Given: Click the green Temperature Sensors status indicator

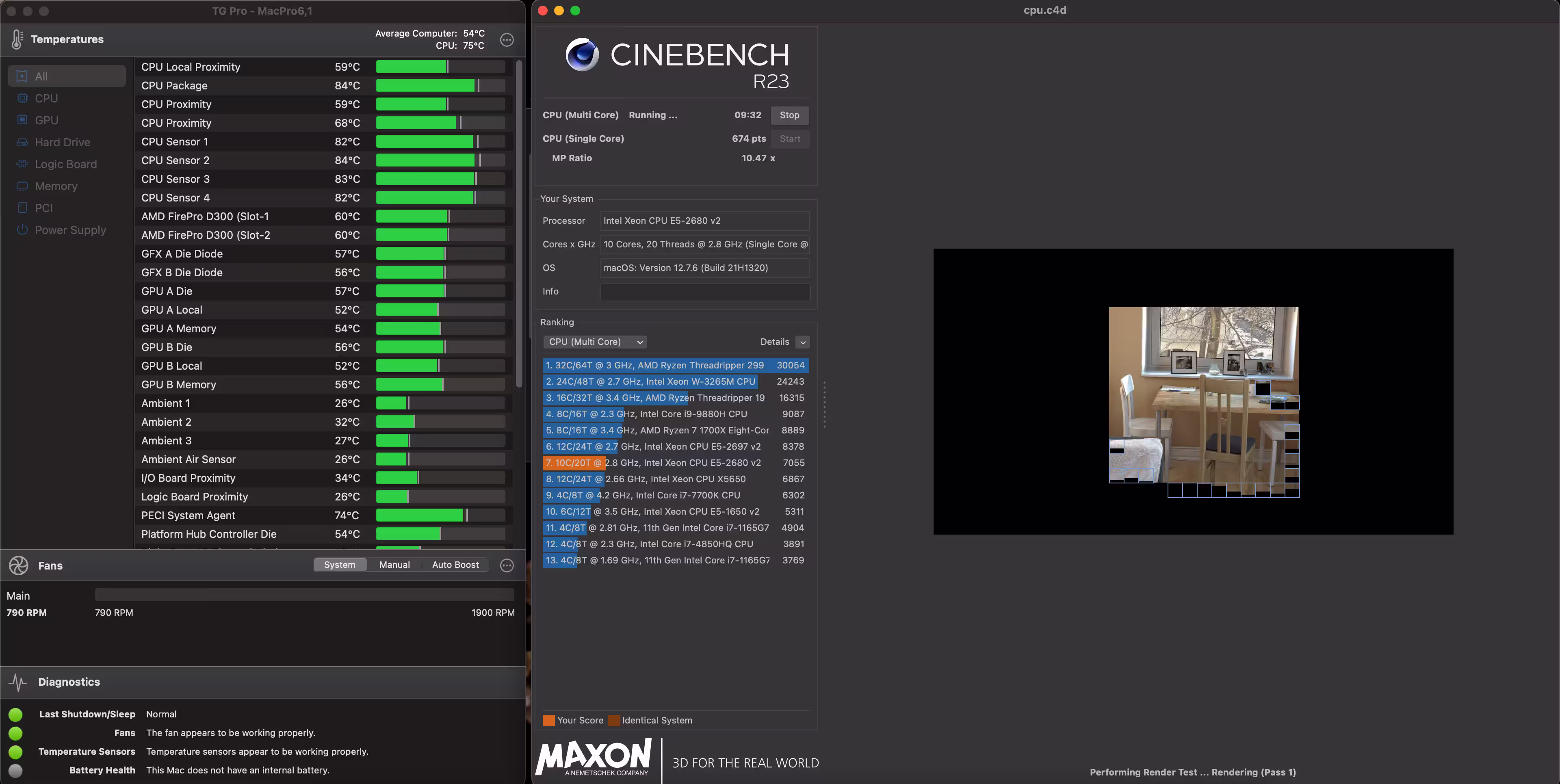Looking at the screenshot, I should [x=16, y=752].
